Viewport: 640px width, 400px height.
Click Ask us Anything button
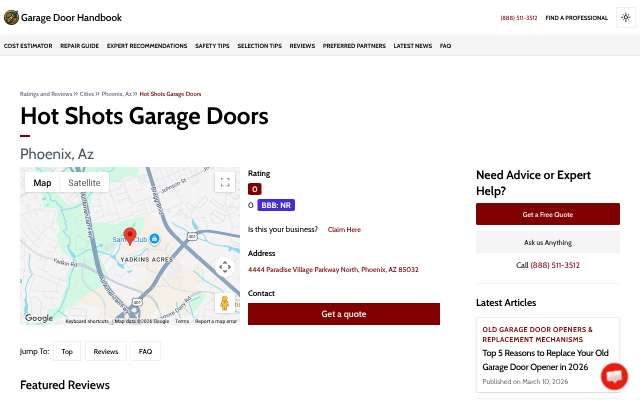pyautogui.click(x=548, y=242)
